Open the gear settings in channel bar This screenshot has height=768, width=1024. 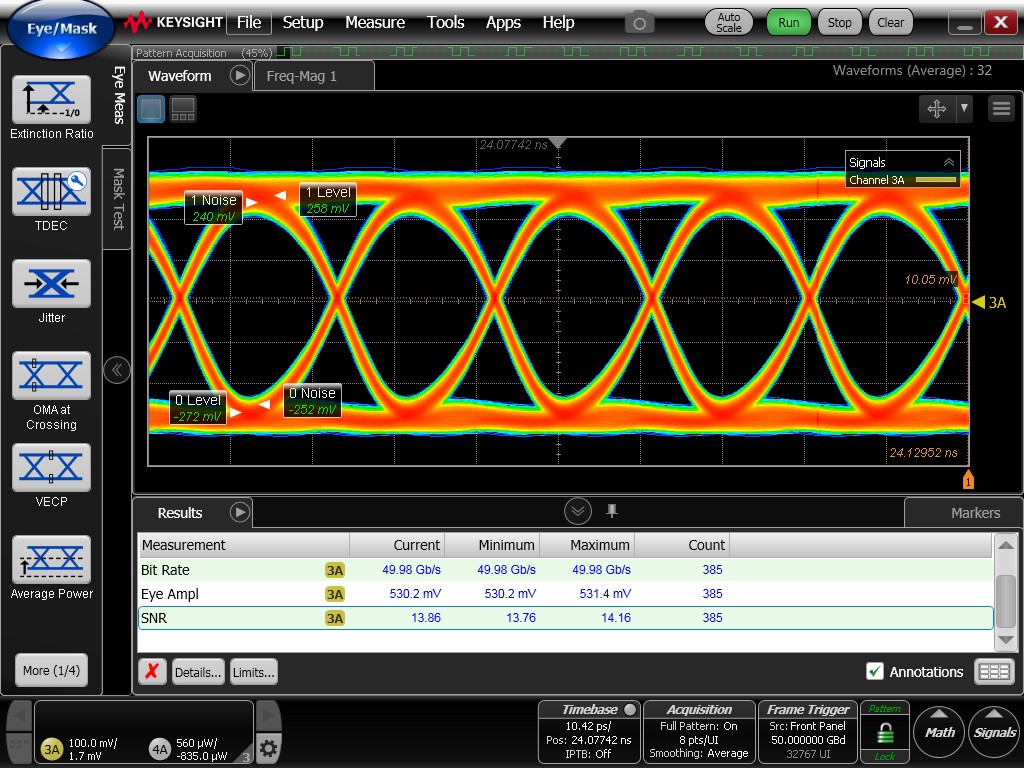click(x=268, y=748)
